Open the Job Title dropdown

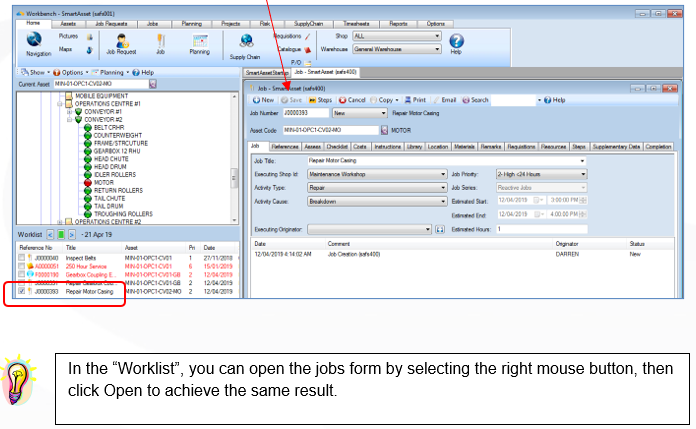click(582, 161)
